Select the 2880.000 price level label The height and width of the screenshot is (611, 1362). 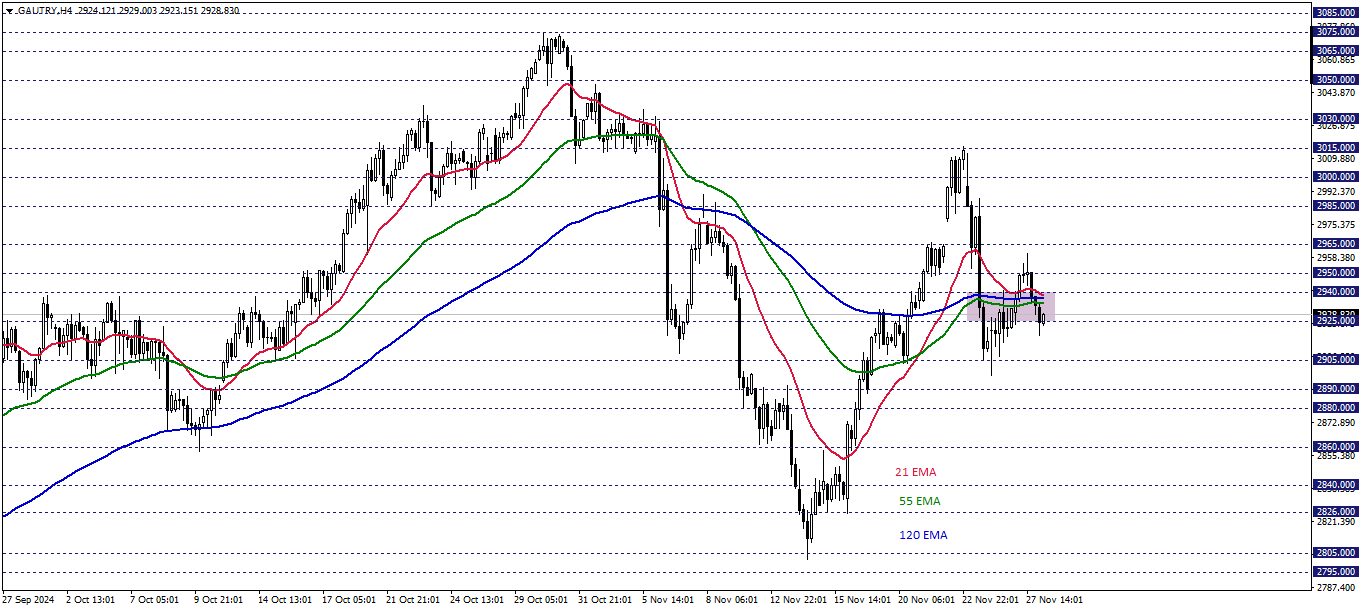pos(1335,408)
